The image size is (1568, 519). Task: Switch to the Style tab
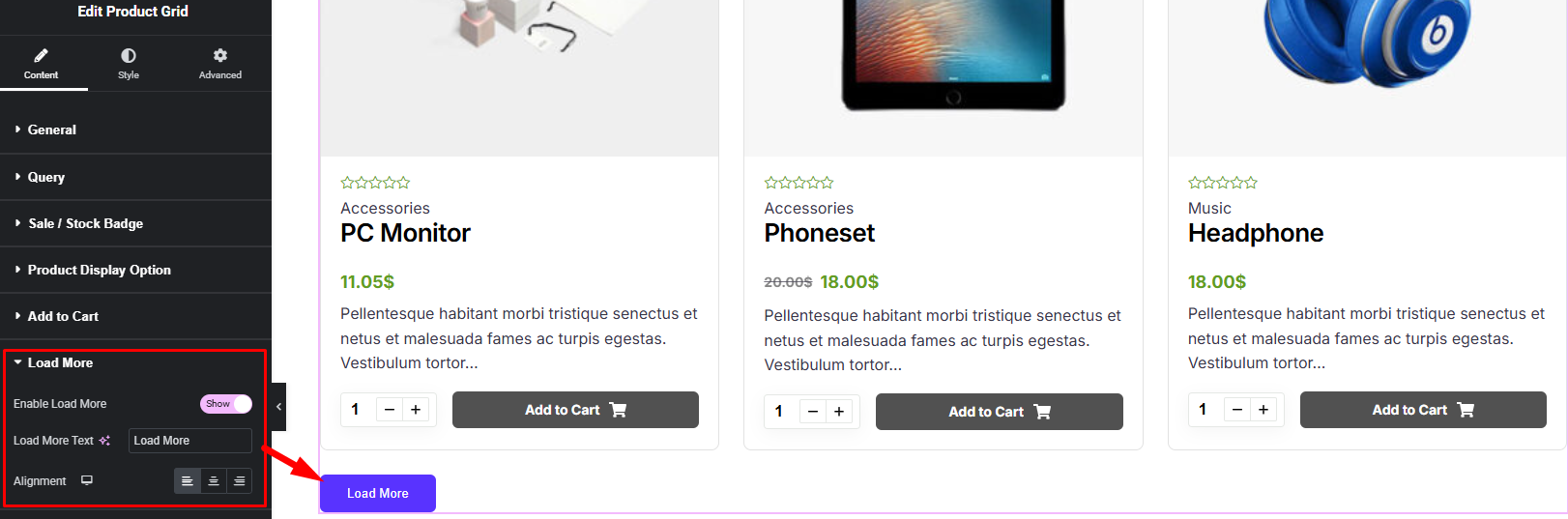129,63
